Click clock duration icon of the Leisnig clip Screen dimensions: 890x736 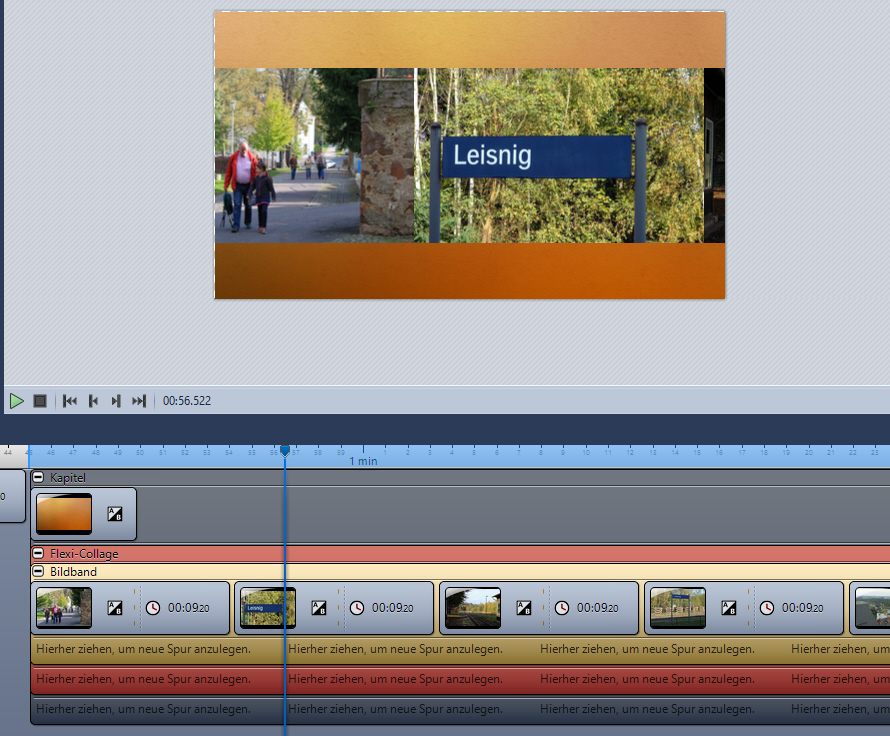pyautogui.click(x=357, y=608)
